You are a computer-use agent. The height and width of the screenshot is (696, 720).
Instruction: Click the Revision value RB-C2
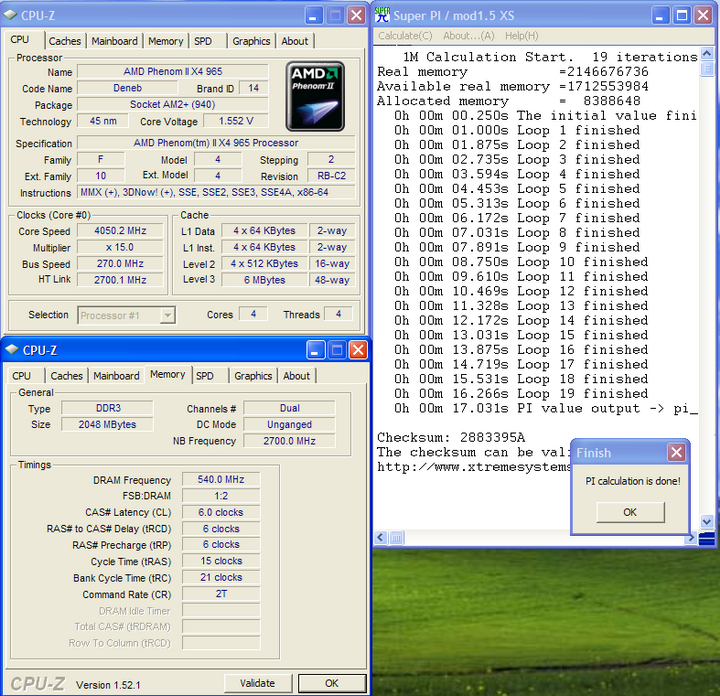coord(332,176)
